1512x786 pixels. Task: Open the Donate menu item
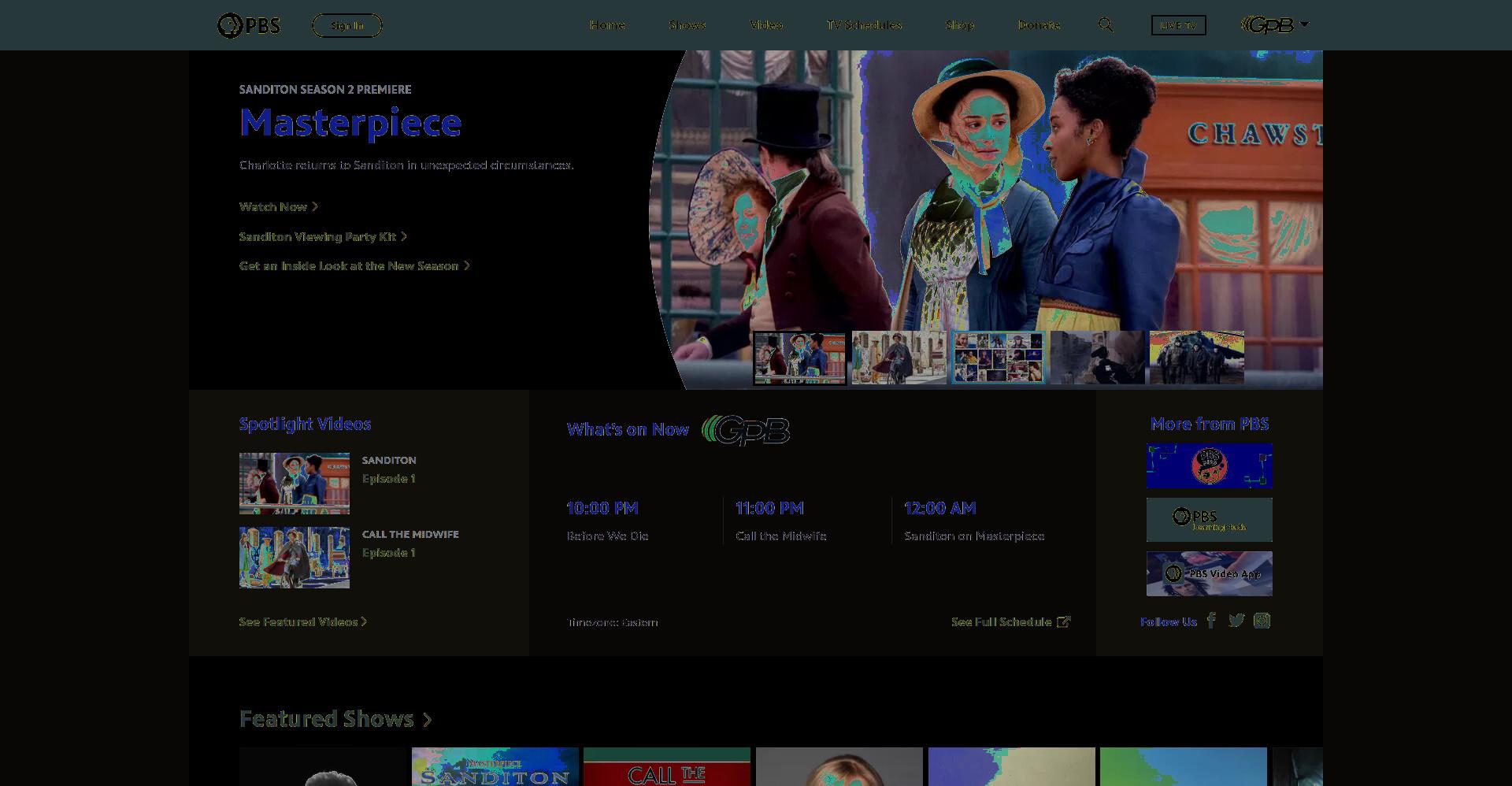(x=1039, y=25)
